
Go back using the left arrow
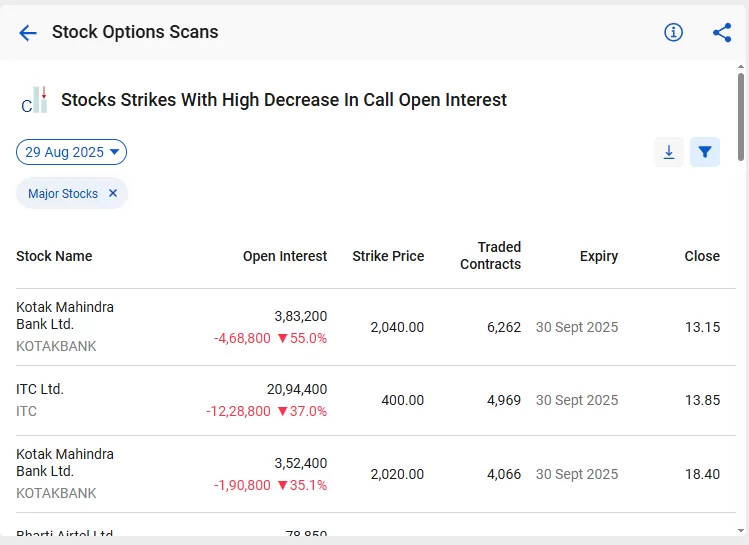pos(28,33)
